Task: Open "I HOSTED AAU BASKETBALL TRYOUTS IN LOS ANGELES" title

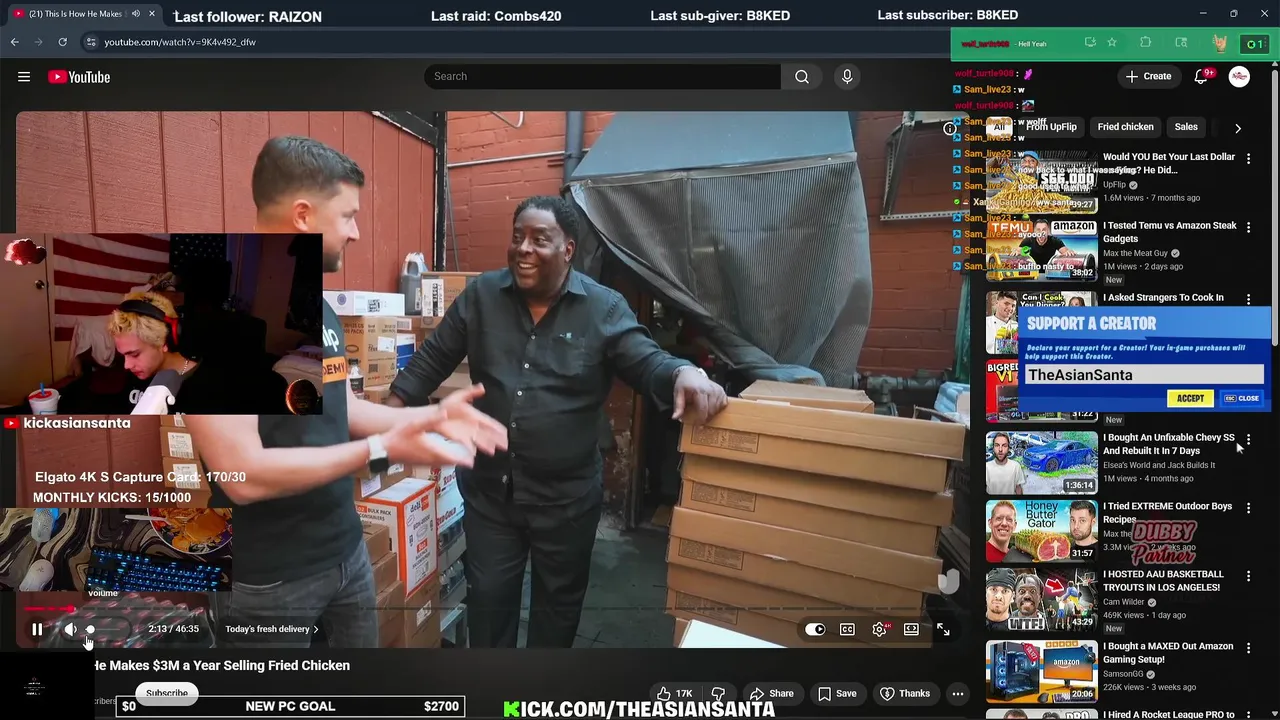Action: click(1163, 581)
